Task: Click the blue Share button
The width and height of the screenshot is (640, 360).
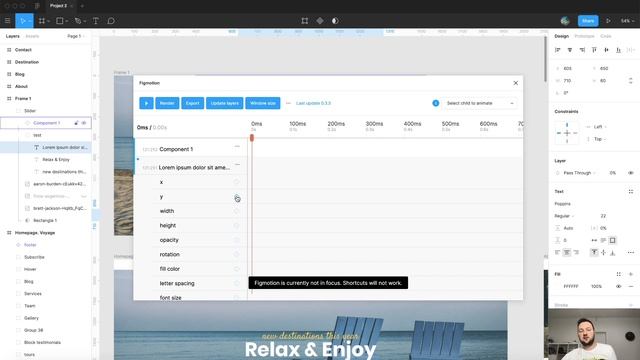Action: click(588, 21)
